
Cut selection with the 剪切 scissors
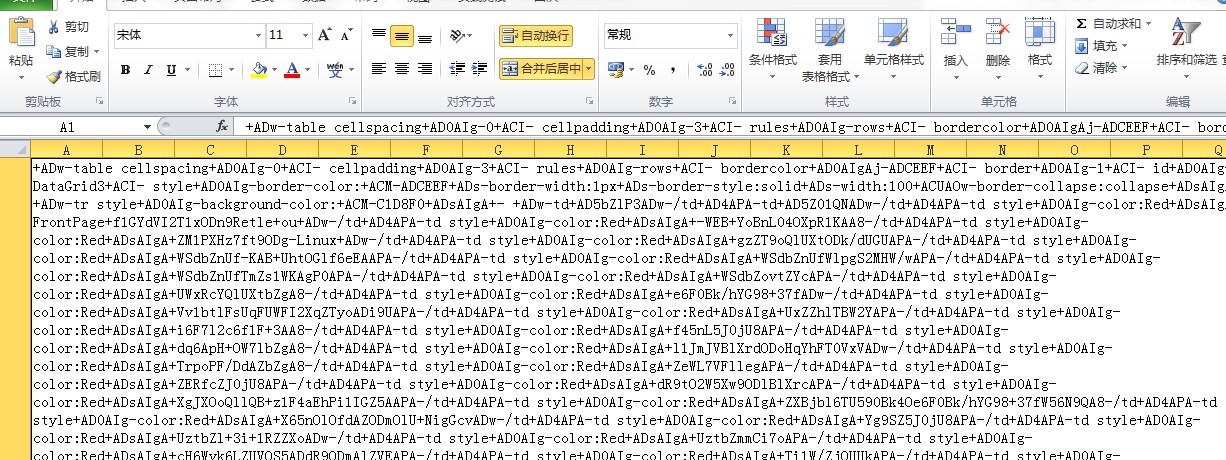pyautogui.click(x=68, y=27)
